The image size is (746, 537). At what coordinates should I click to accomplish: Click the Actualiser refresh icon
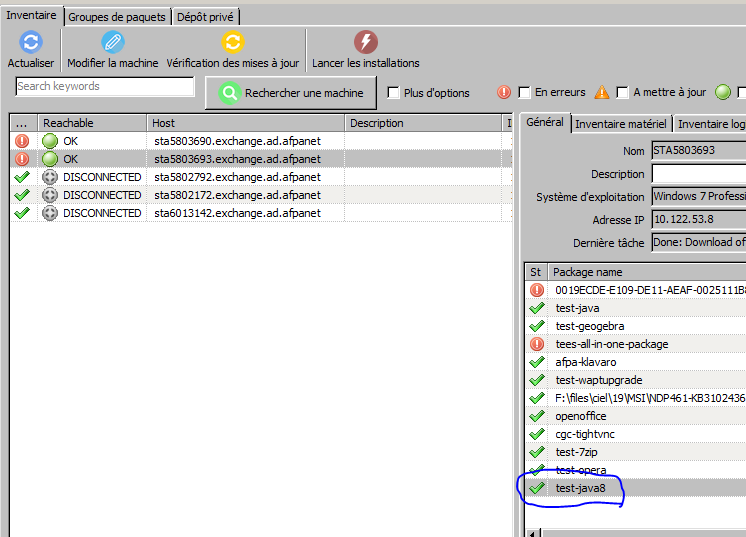(x=31, y=42)
